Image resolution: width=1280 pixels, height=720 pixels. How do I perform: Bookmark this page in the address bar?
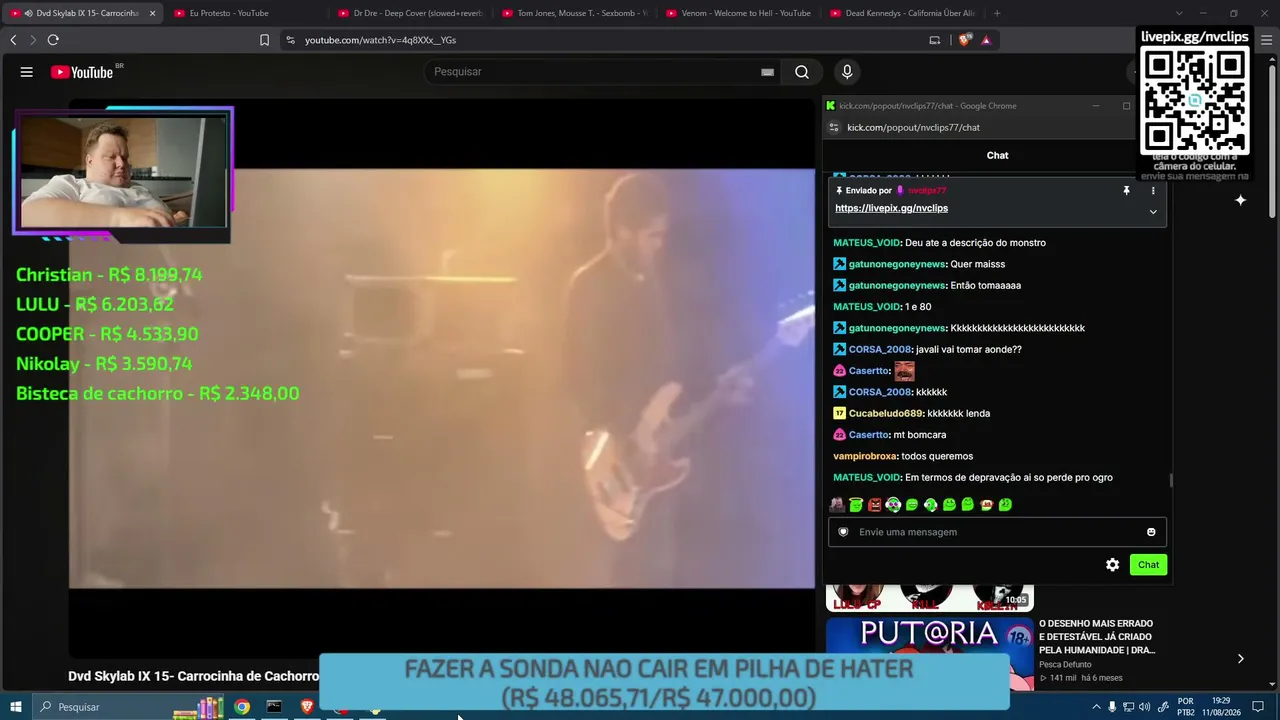coord(264,40)
